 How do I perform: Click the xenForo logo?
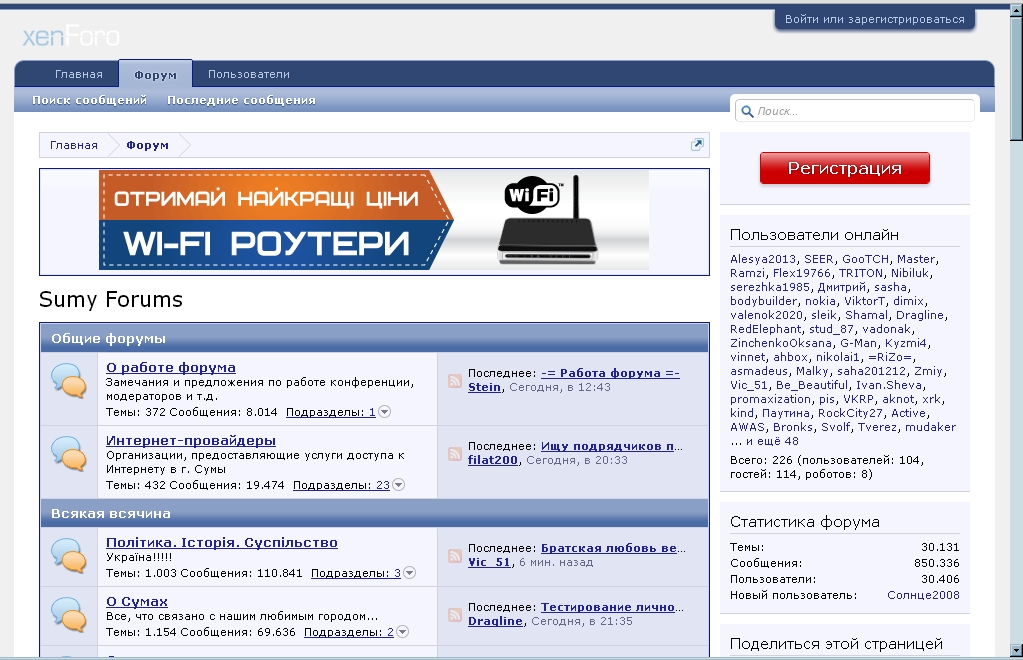point(71,37)
